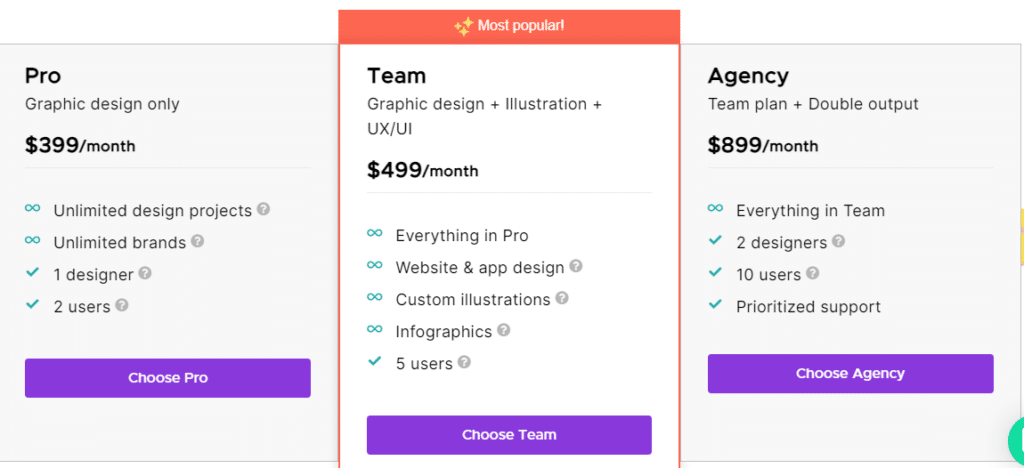Screen dimensions: 1024x468
Task: Click help icon beside 5 users
Action: coord(464,362)
